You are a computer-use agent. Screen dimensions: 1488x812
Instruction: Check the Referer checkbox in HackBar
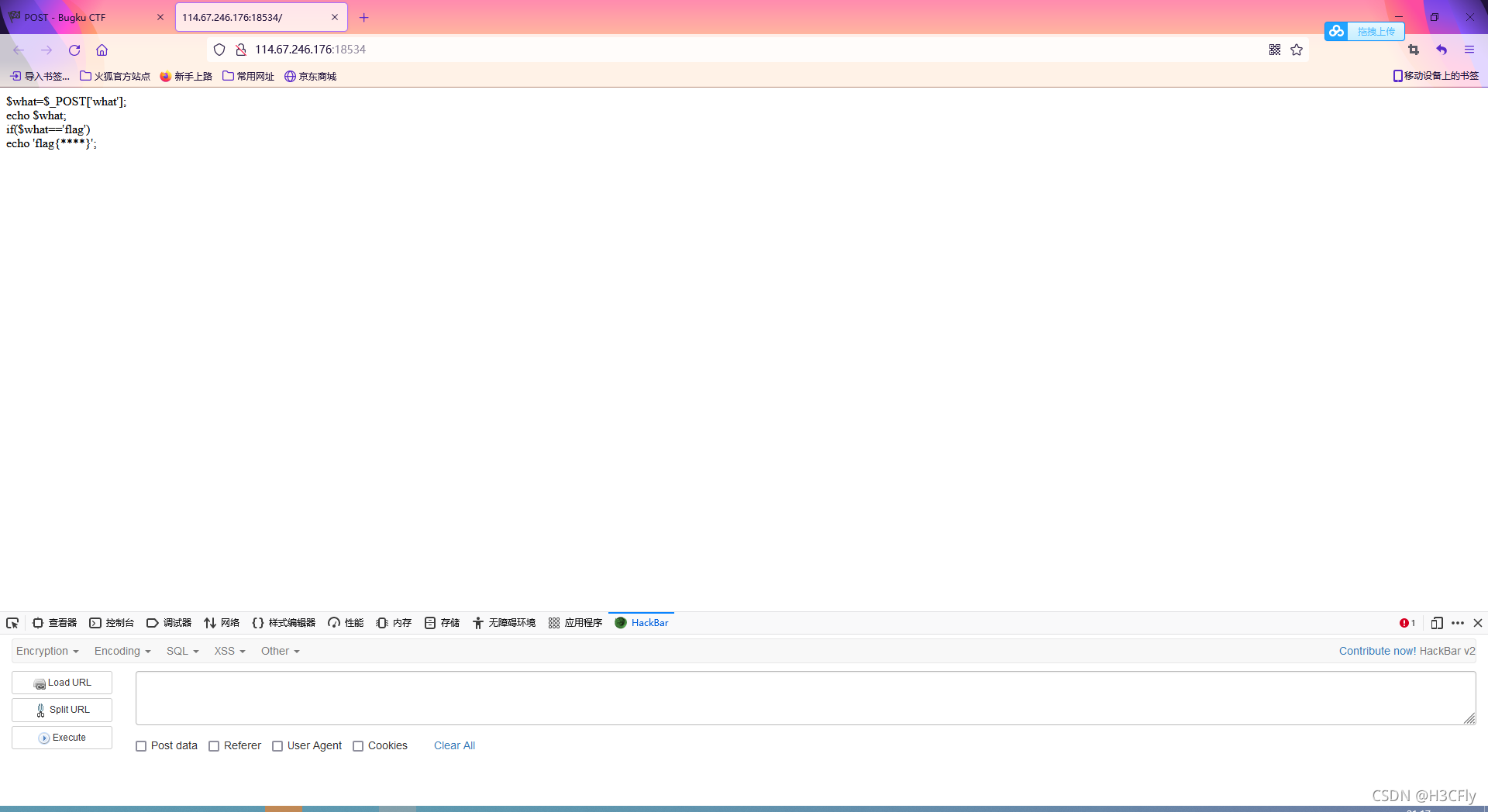tap(214, 745)
